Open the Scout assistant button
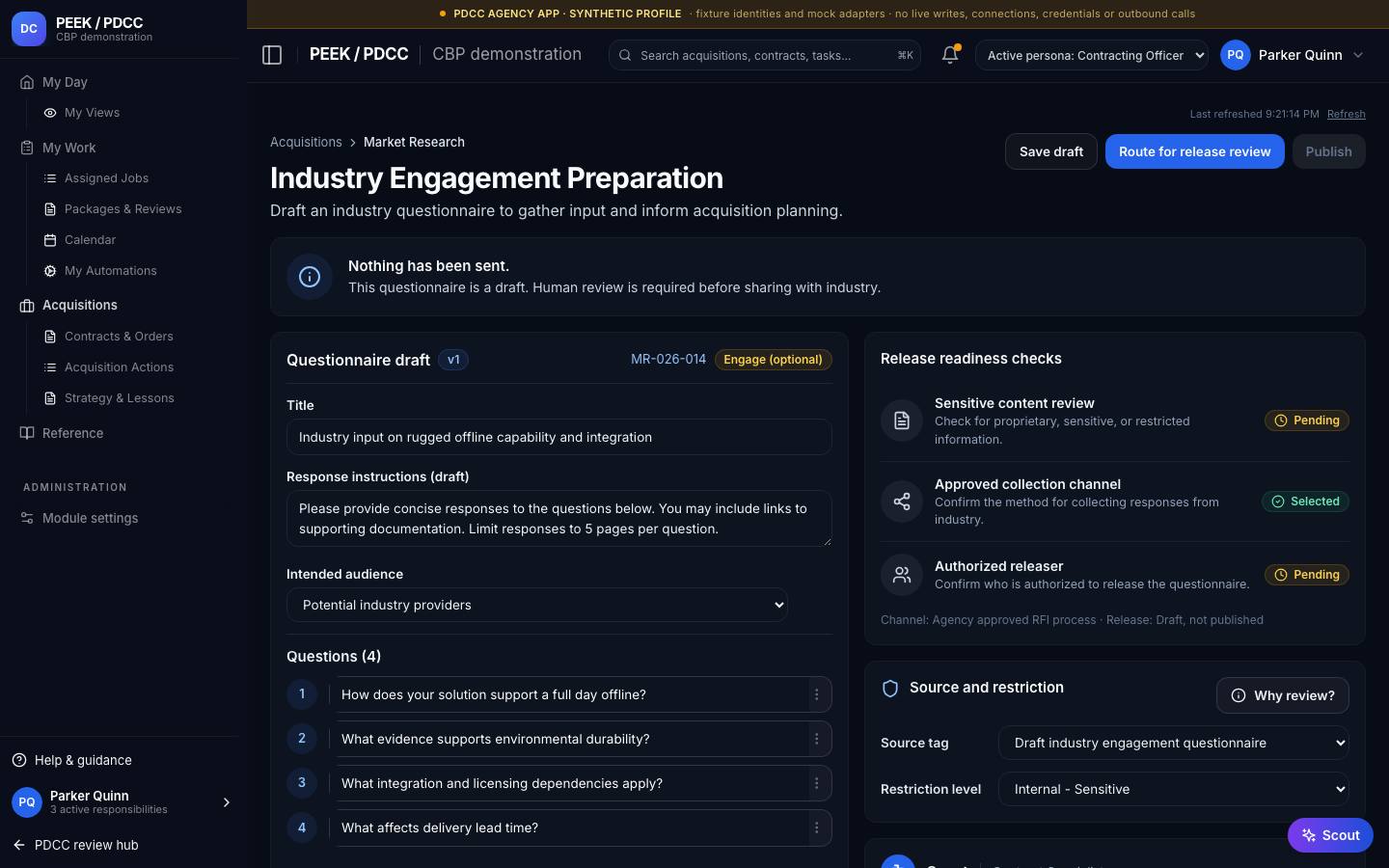The image size is (1389, 868). coord(1330,835)
